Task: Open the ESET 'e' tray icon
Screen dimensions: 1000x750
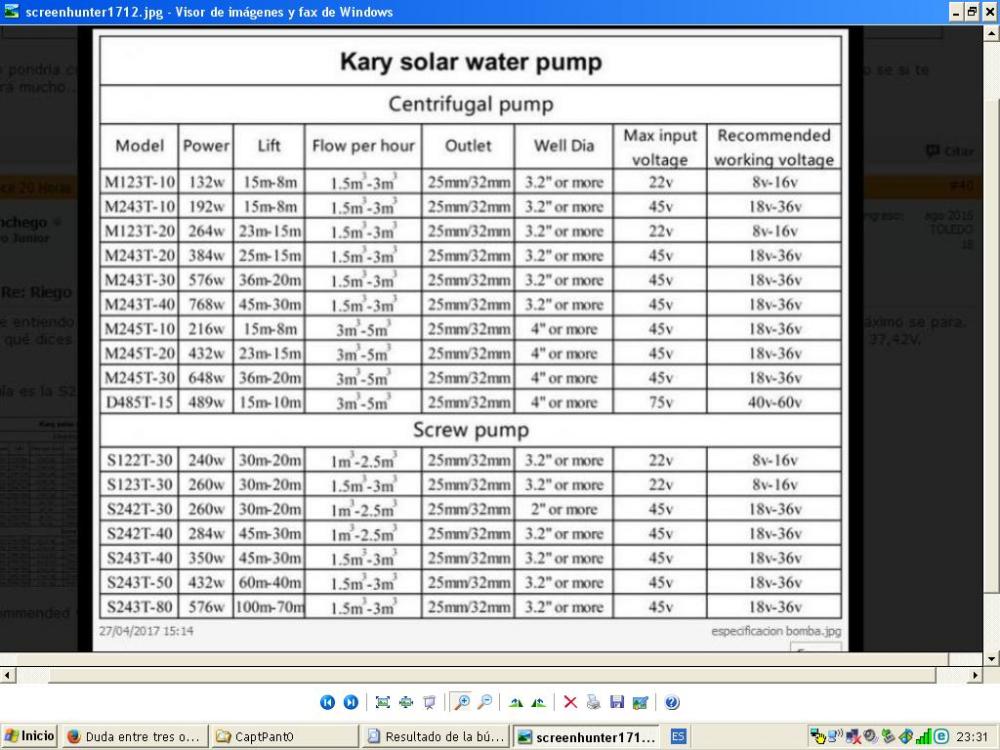Action: click(x=941, y=737)
